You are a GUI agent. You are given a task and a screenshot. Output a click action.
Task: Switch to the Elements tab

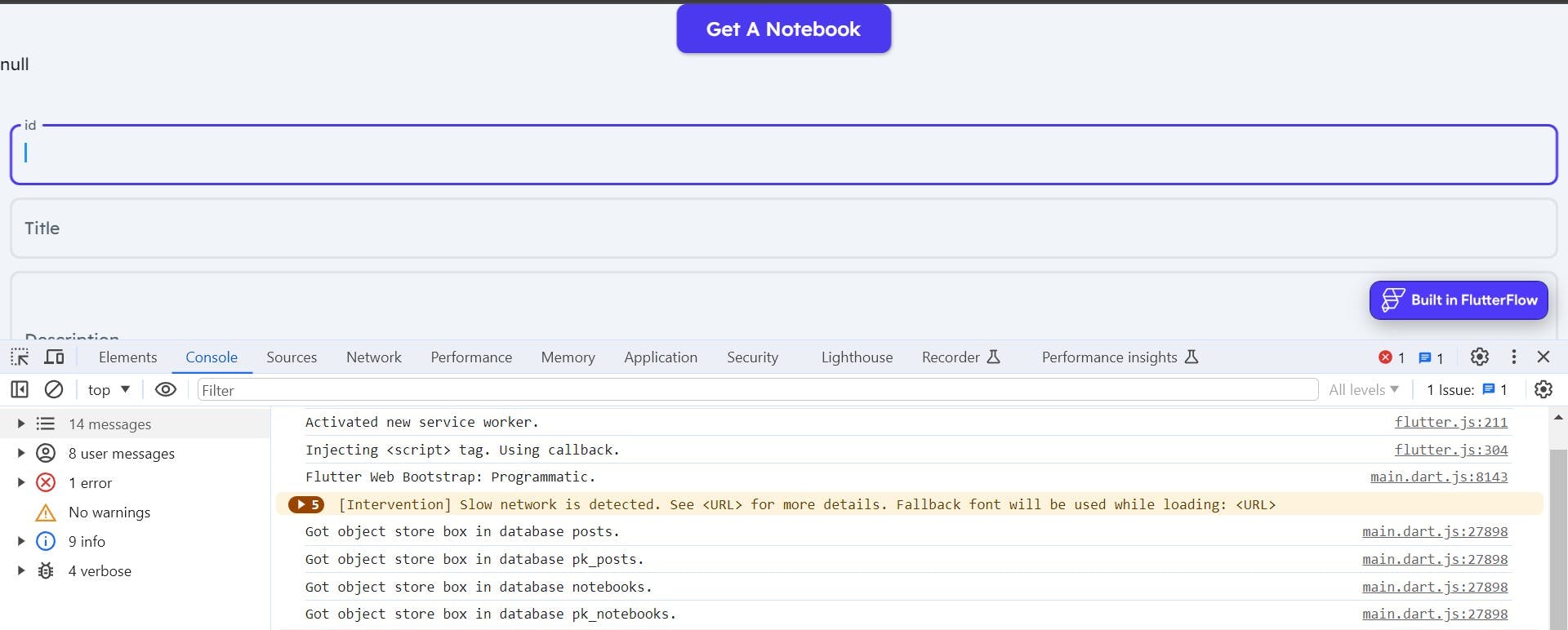tap(127, 357)
